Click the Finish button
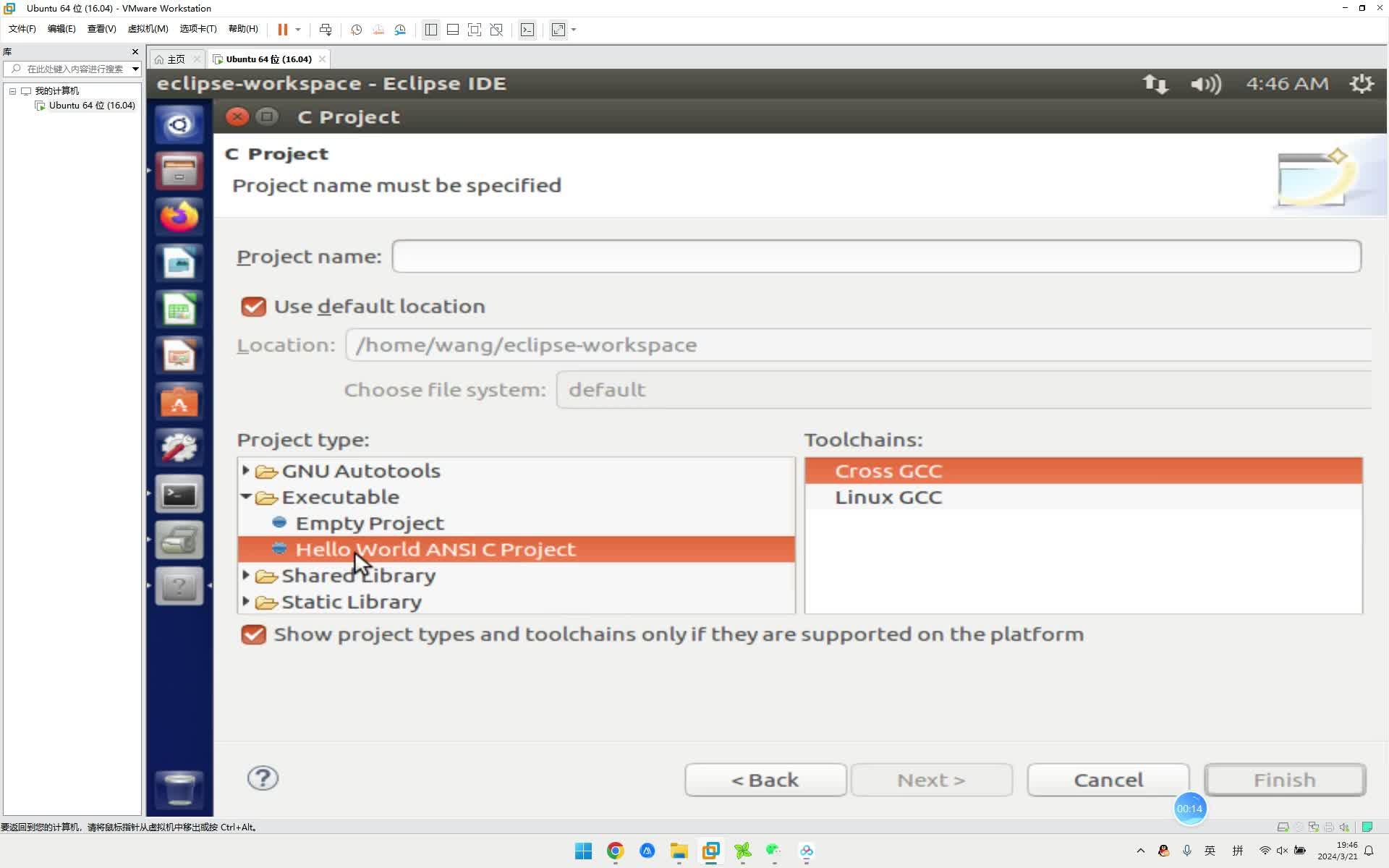Screen dimensions: 1389x868 1285,780
